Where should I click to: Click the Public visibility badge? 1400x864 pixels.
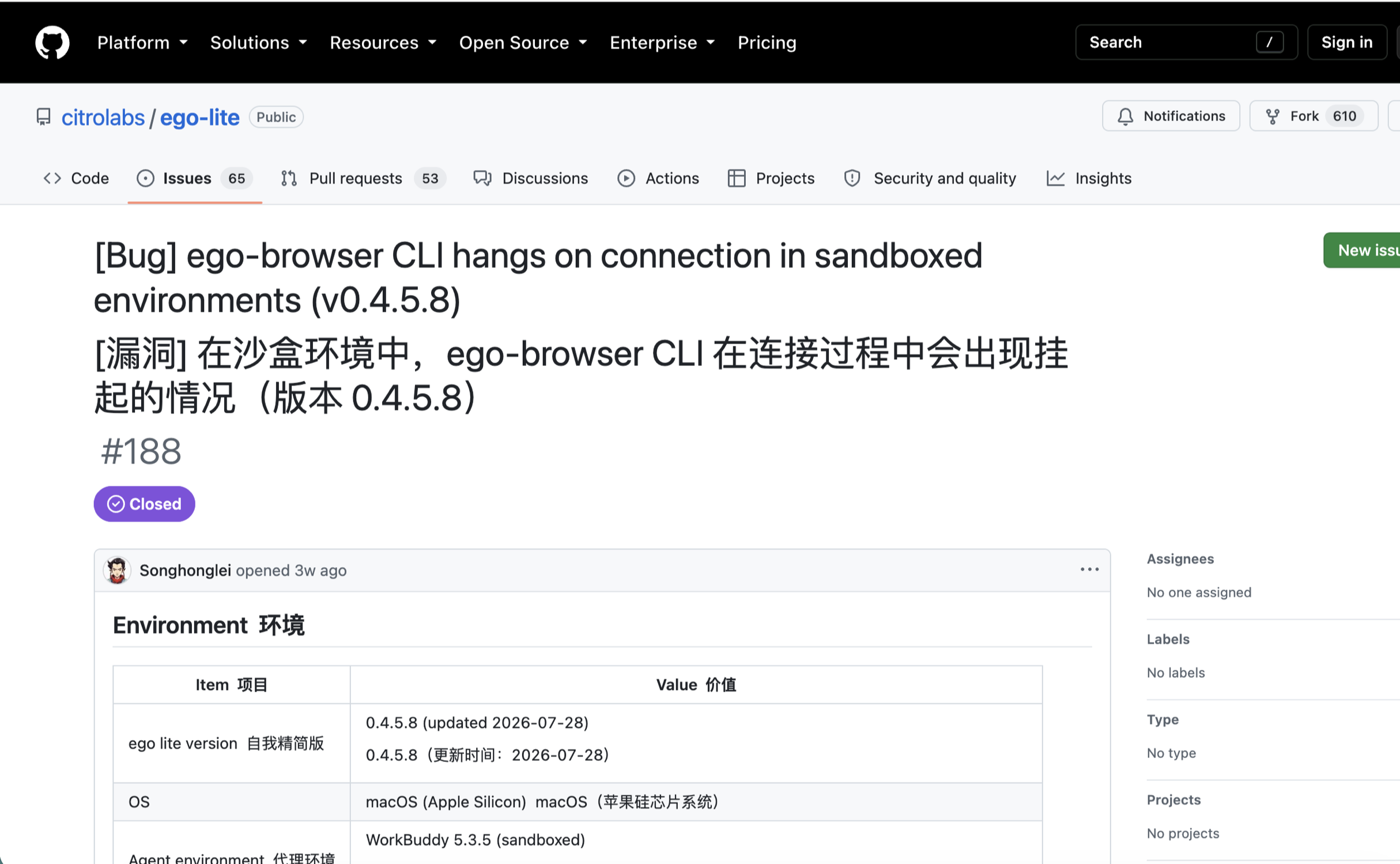point(276,117)
